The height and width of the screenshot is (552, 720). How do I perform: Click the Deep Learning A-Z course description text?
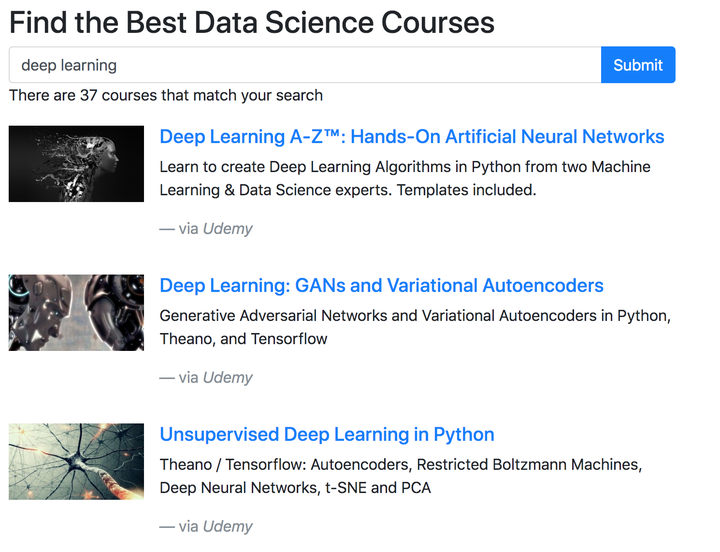(x=404, y=167)
